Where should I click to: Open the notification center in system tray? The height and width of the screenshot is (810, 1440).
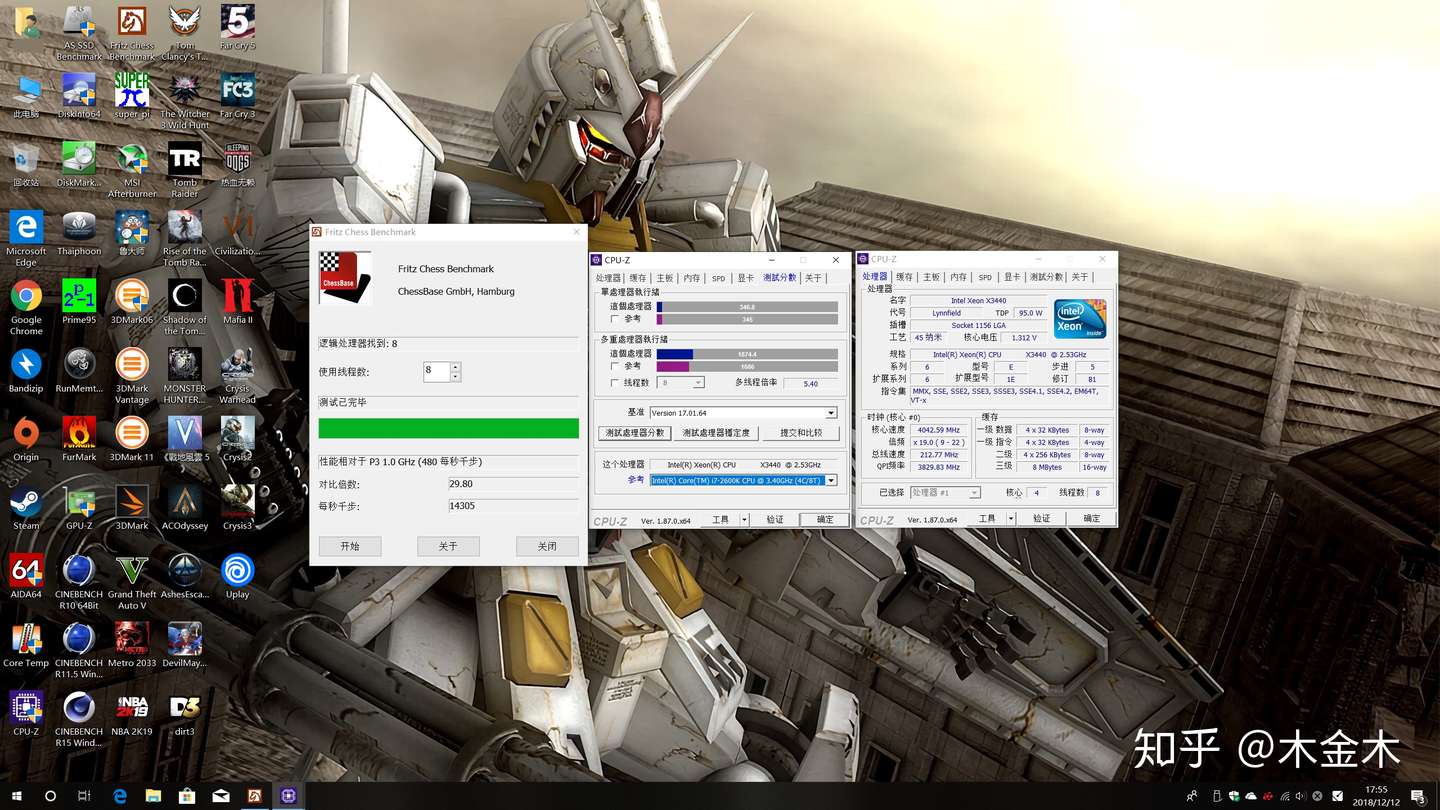1417,796
